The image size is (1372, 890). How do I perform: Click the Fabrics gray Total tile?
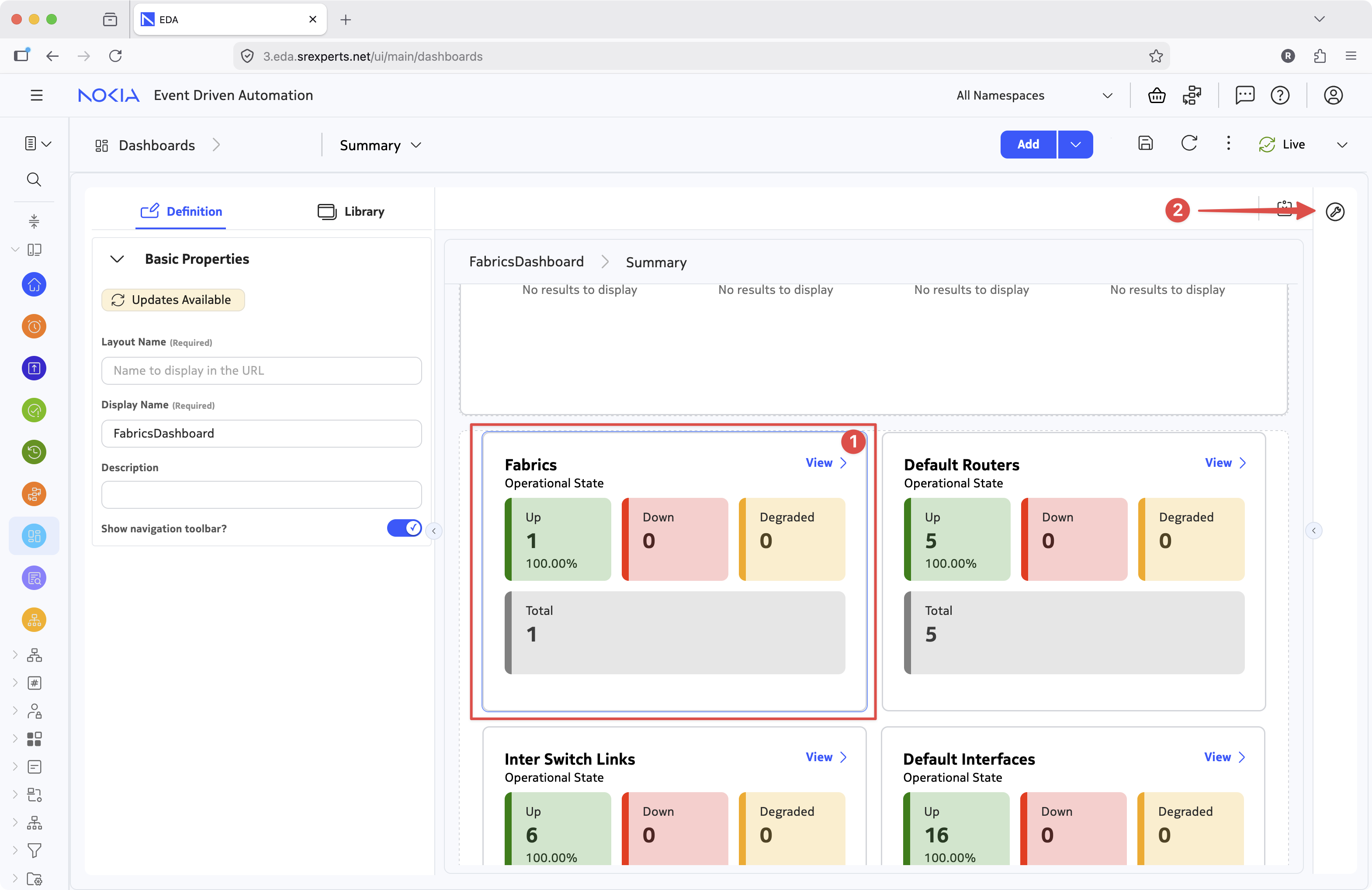pyautogui.click(x=675, y=632)
